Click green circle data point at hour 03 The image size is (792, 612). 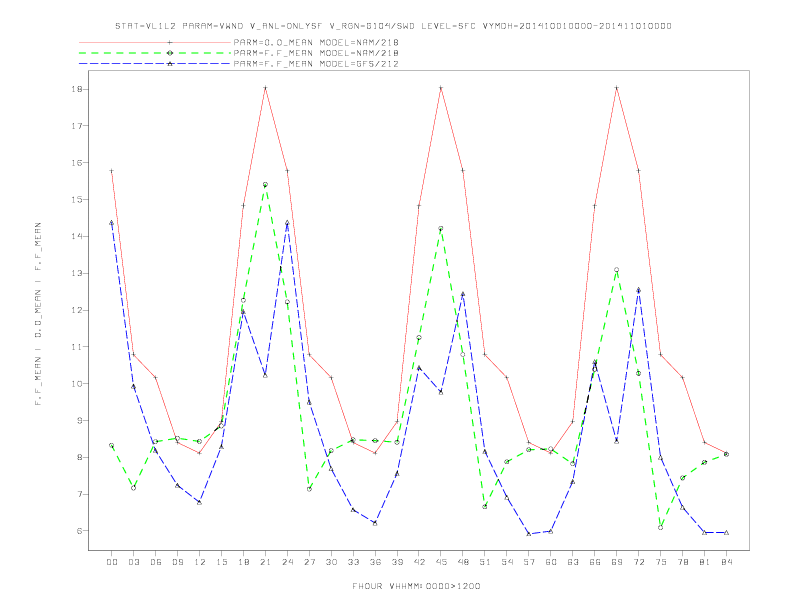(x=133, y=488)
